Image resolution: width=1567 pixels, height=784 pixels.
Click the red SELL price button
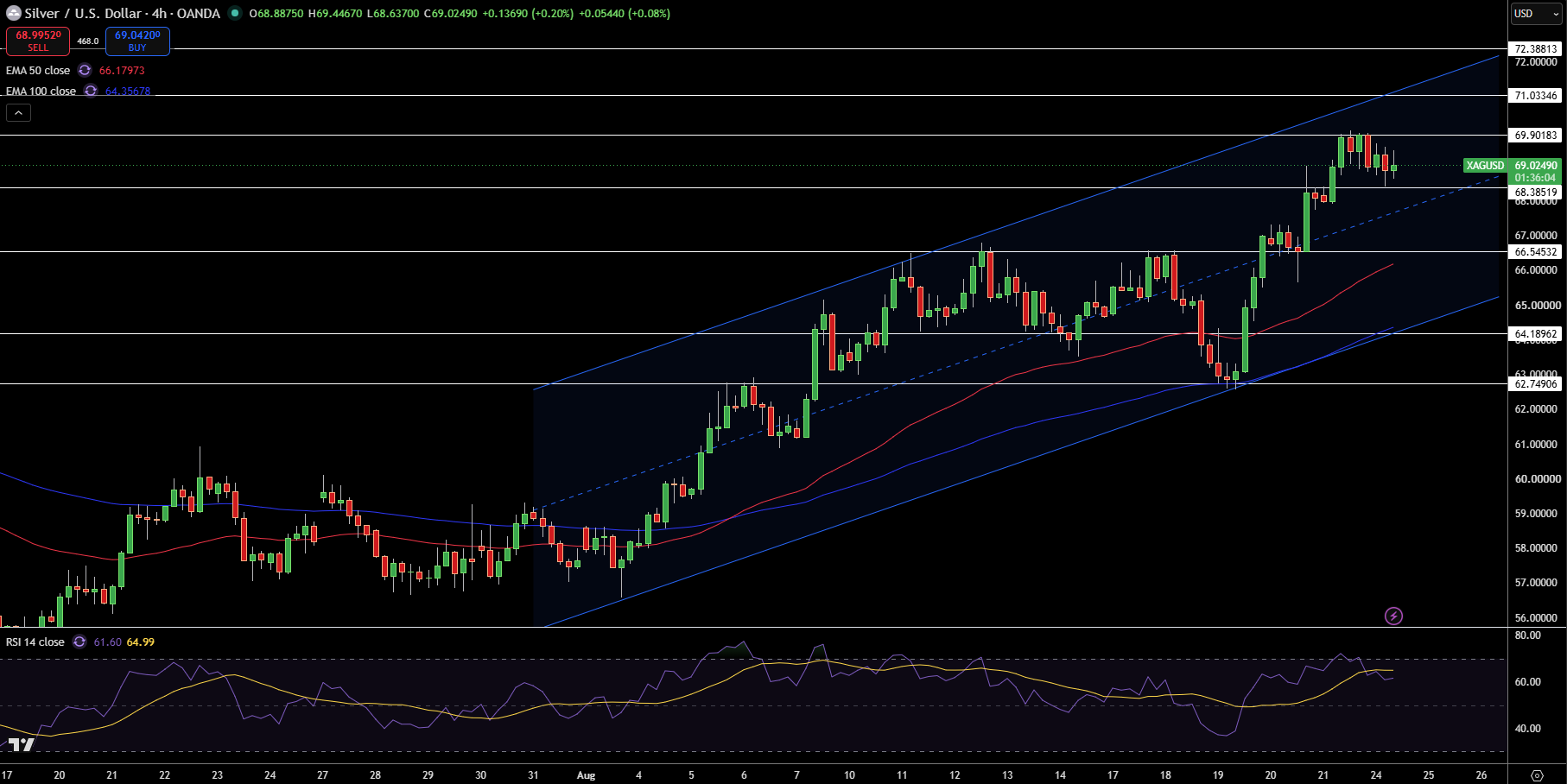click(x=38, y=41)
